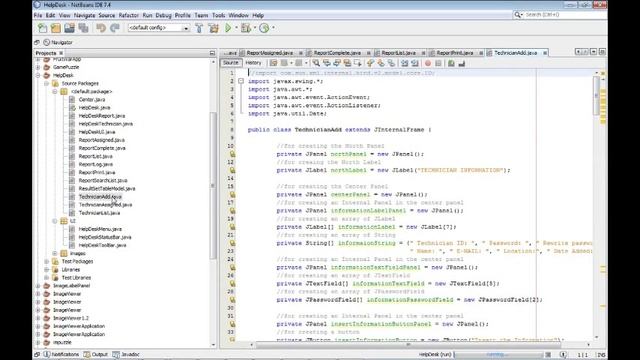Click the Shift Line Left icon
Viewport: 640px width, 360px height.
(404, 63)
